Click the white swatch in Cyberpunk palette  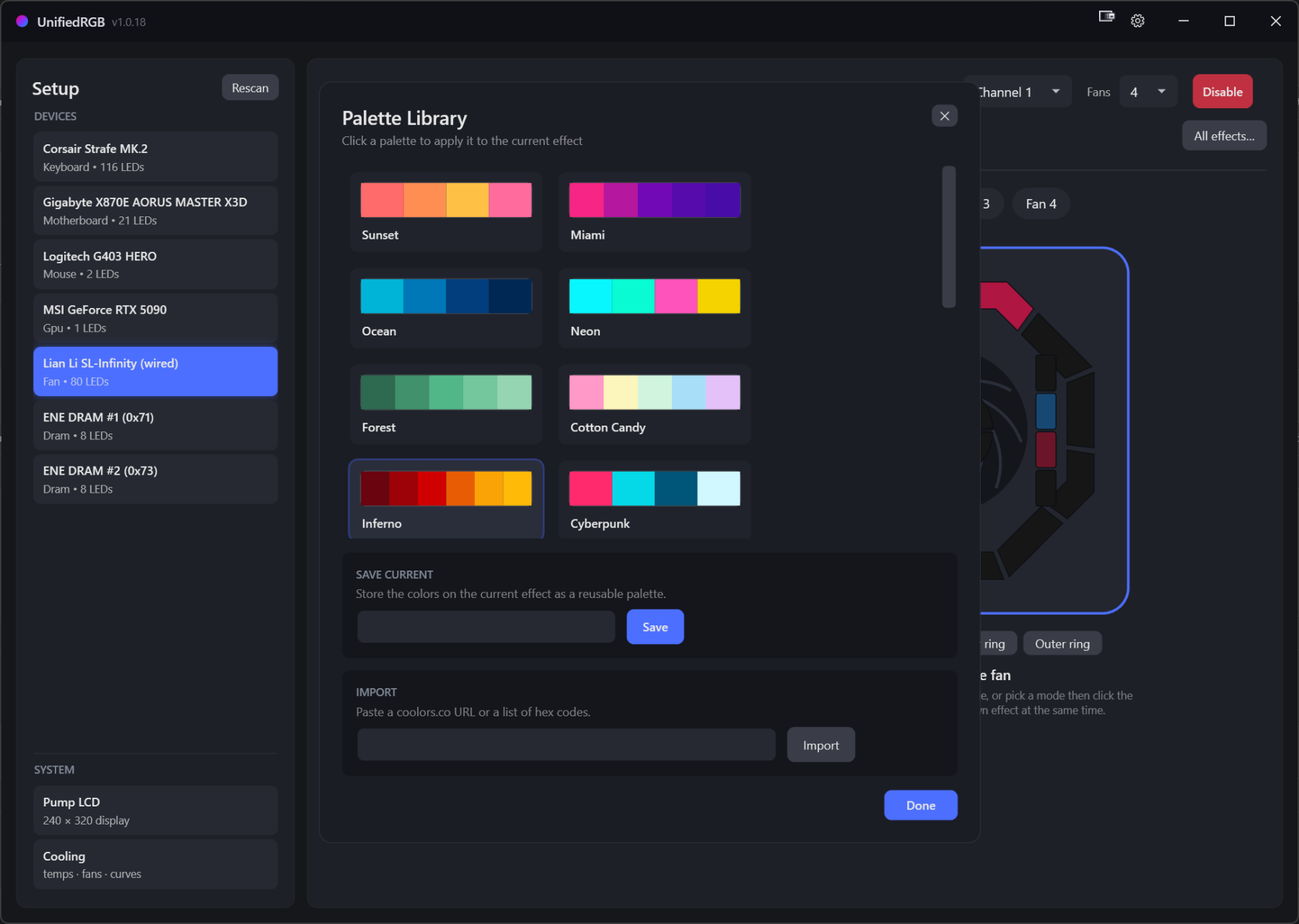click(718, 488)
